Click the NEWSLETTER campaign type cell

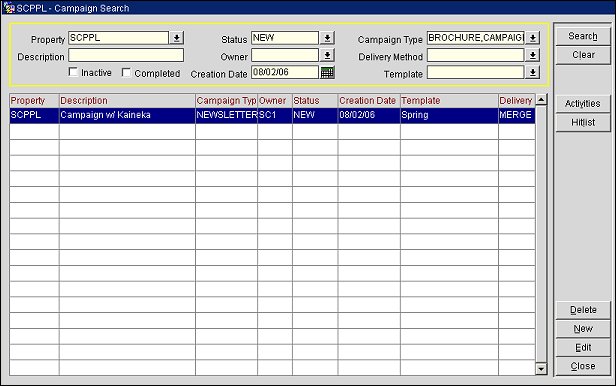[226, 115]
